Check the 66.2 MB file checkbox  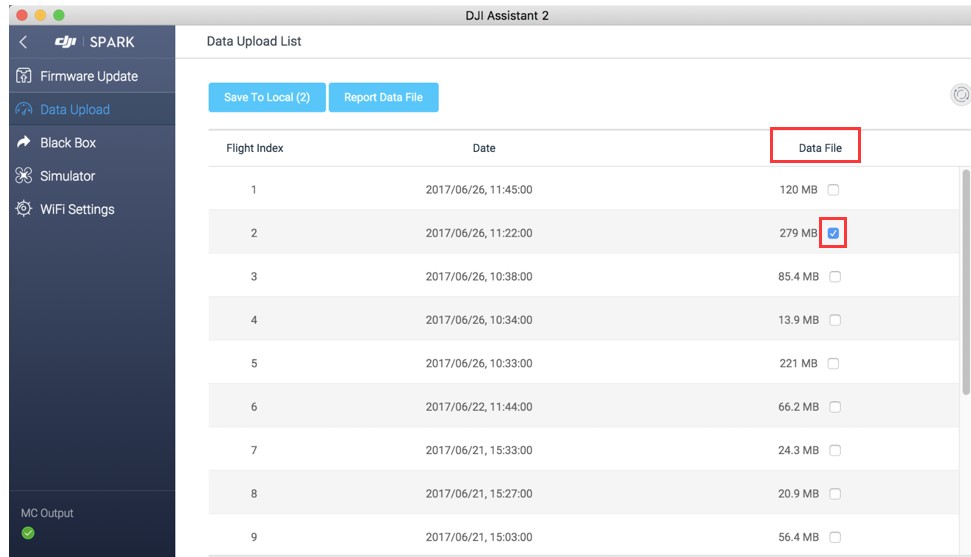[835, 406]
